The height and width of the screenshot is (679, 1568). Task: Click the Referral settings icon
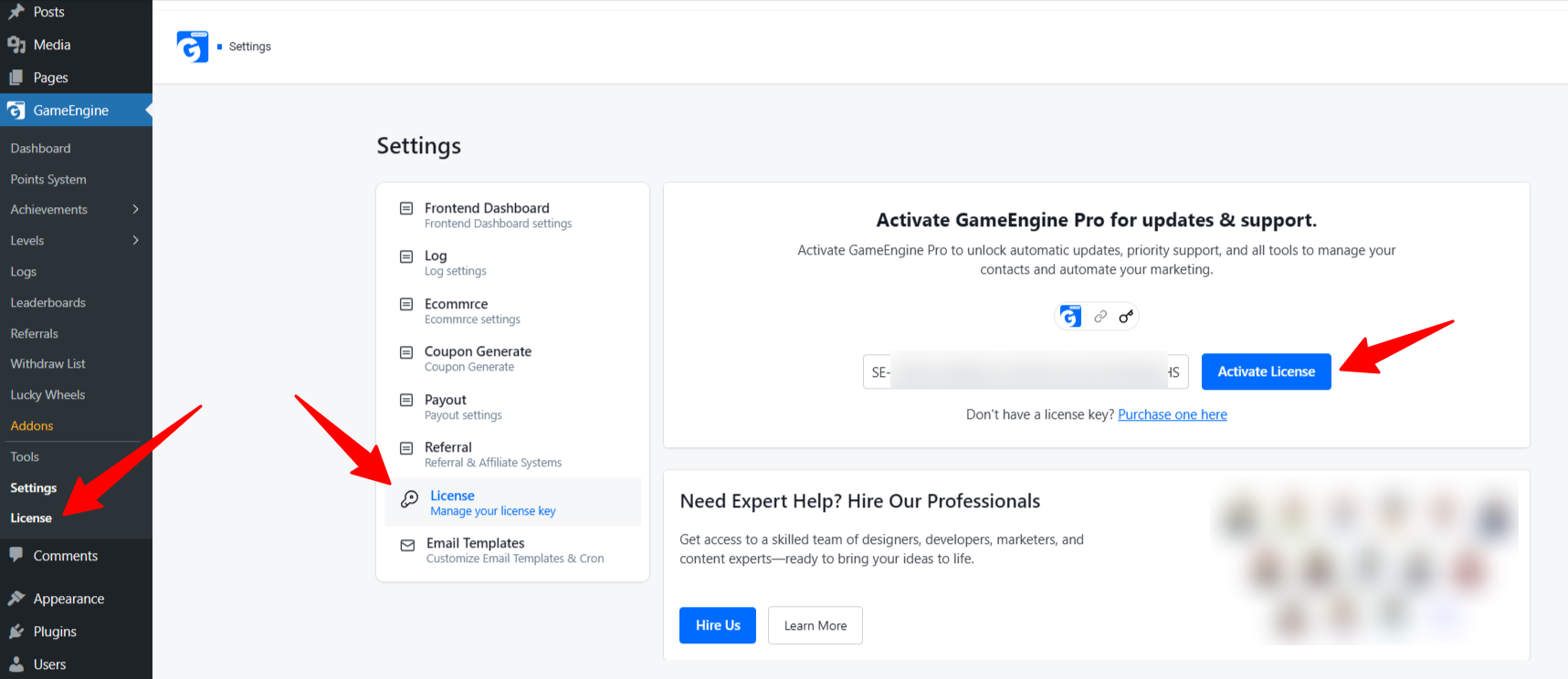click(x=406, y=448)
